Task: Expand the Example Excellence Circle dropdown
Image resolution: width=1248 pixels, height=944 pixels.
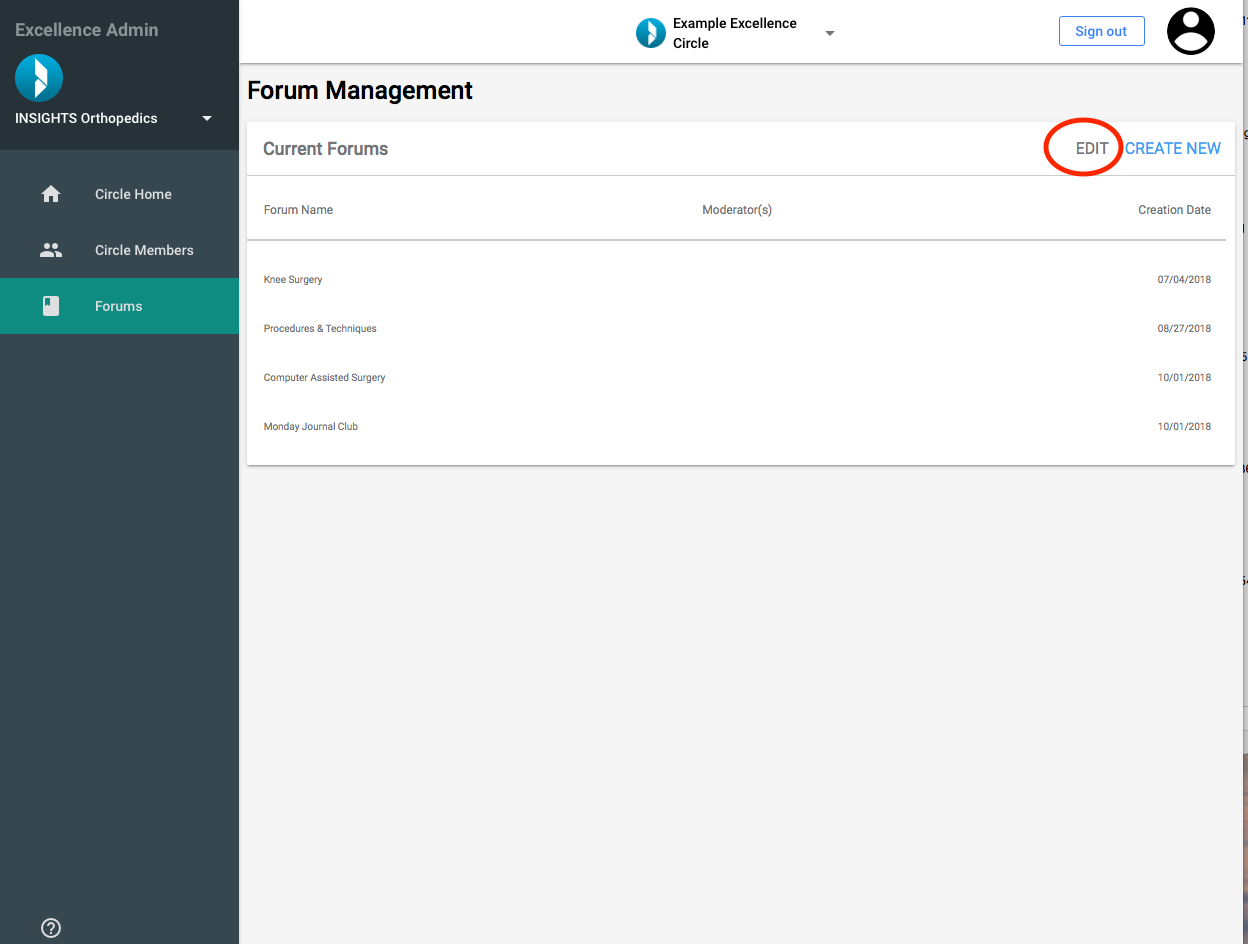Action: click(x=829, y=33)
